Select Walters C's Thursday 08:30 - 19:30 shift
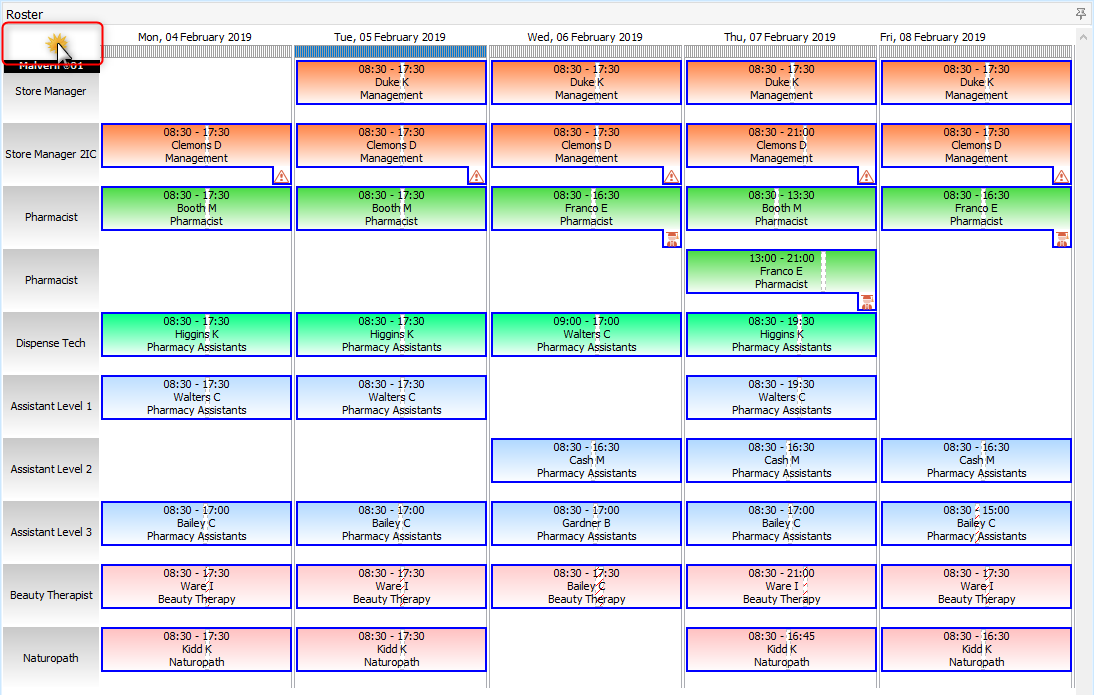Viewport: 1094px width, 695px height. (781, 397)
